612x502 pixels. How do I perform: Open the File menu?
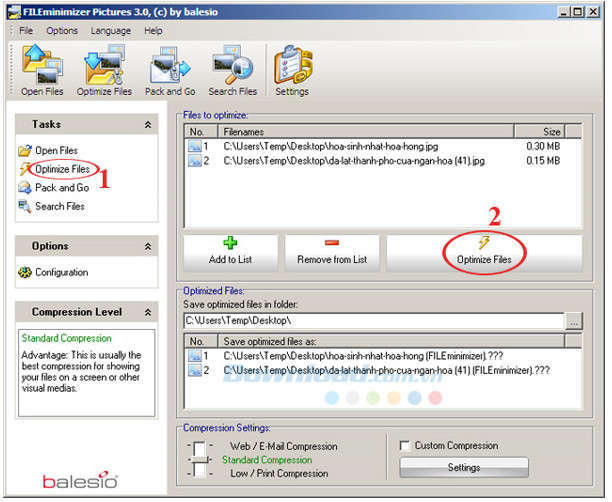tap(26, 30)
